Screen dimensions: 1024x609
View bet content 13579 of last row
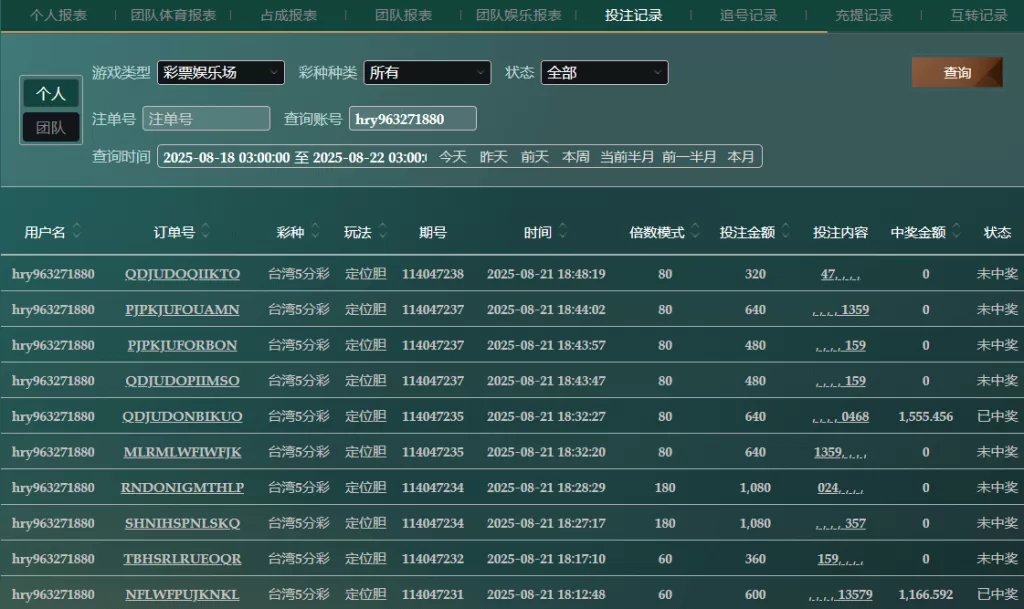pos(840,595)
